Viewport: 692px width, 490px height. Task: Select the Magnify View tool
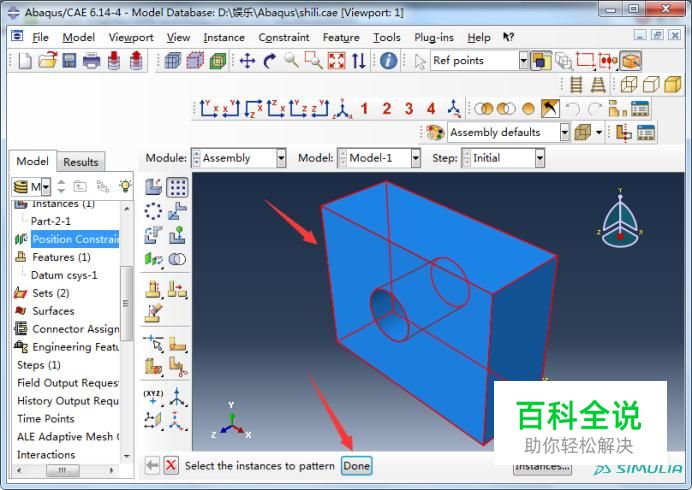click(x=291, y=60)
